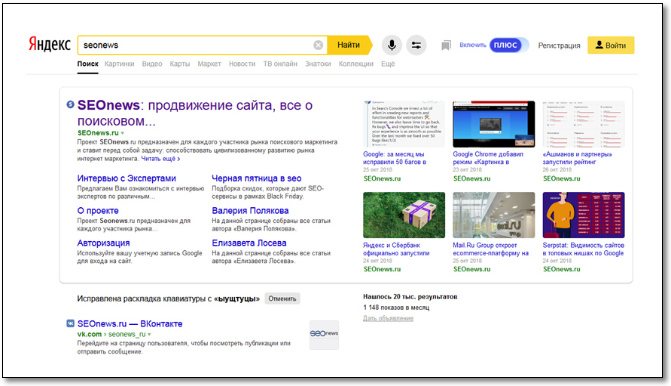Viewport: 671px width, 386px height.
Task: Open the SEOnews.ru — ВКонтакте result
Action: pyautogui.click(x=130, y=324)
